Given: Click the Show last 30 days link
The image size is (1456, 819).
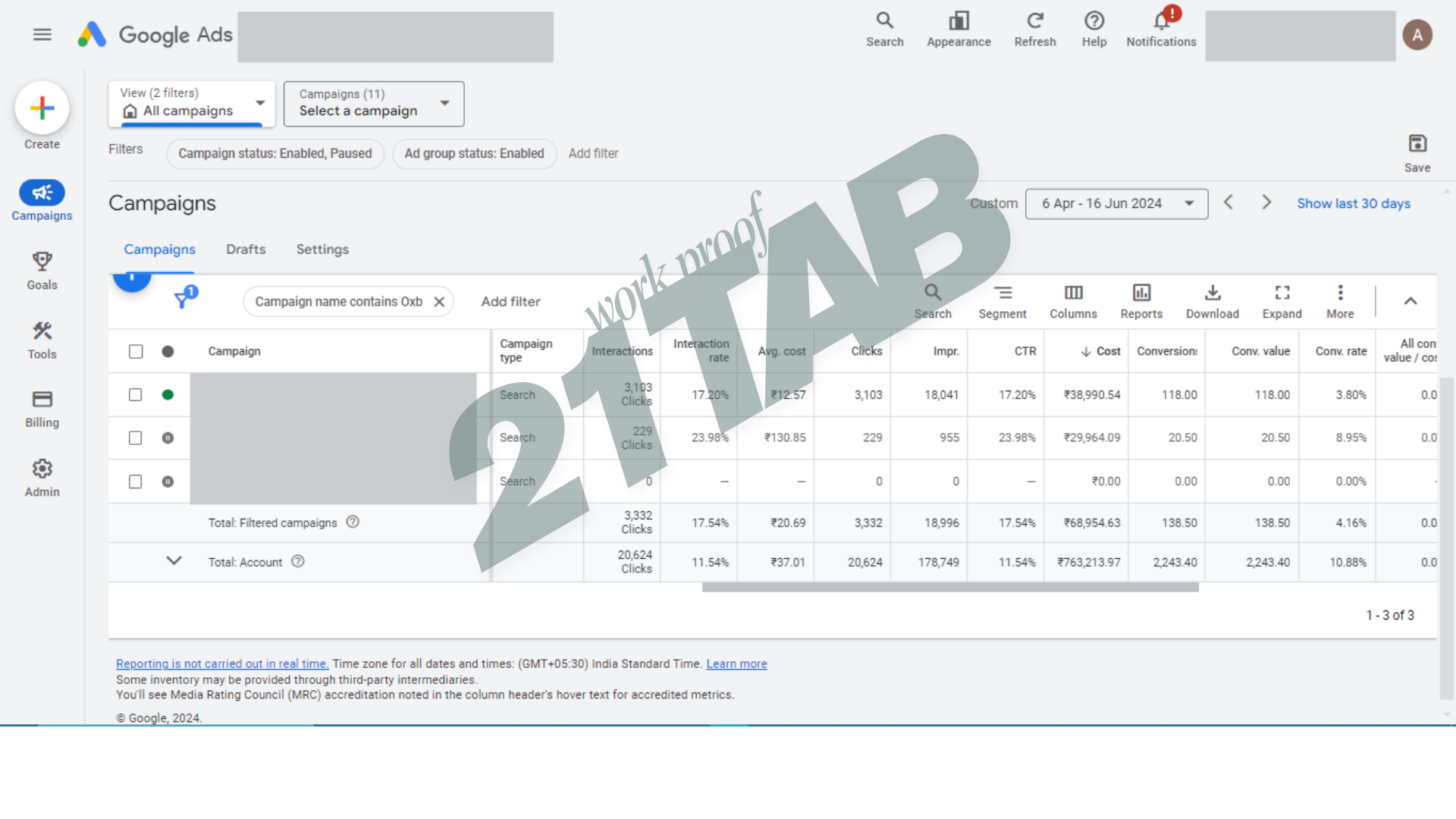Looking at the screenshot, I should pos(1353,204).
